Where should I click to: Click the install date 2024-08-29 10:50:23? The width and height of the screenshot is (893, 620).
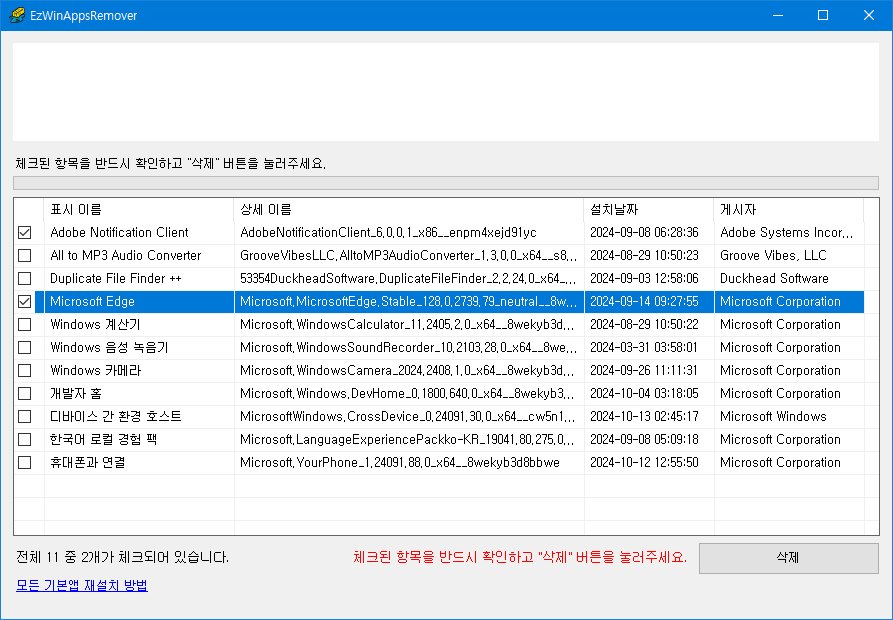[644, 256]
